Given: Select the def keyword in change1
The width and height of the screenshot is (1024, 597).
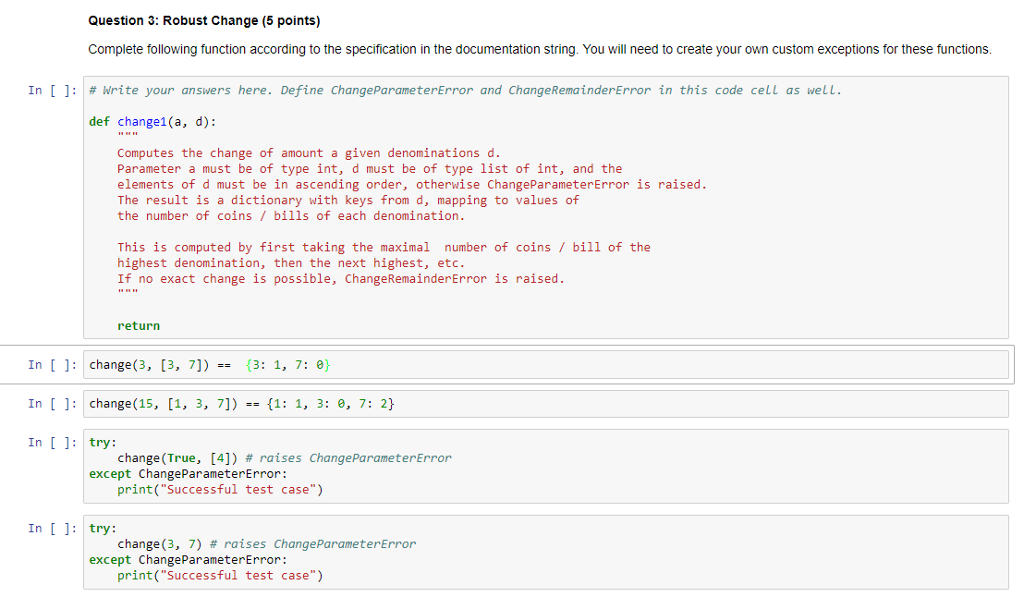Looking at the screenshot, I should (x=98, y=121).
